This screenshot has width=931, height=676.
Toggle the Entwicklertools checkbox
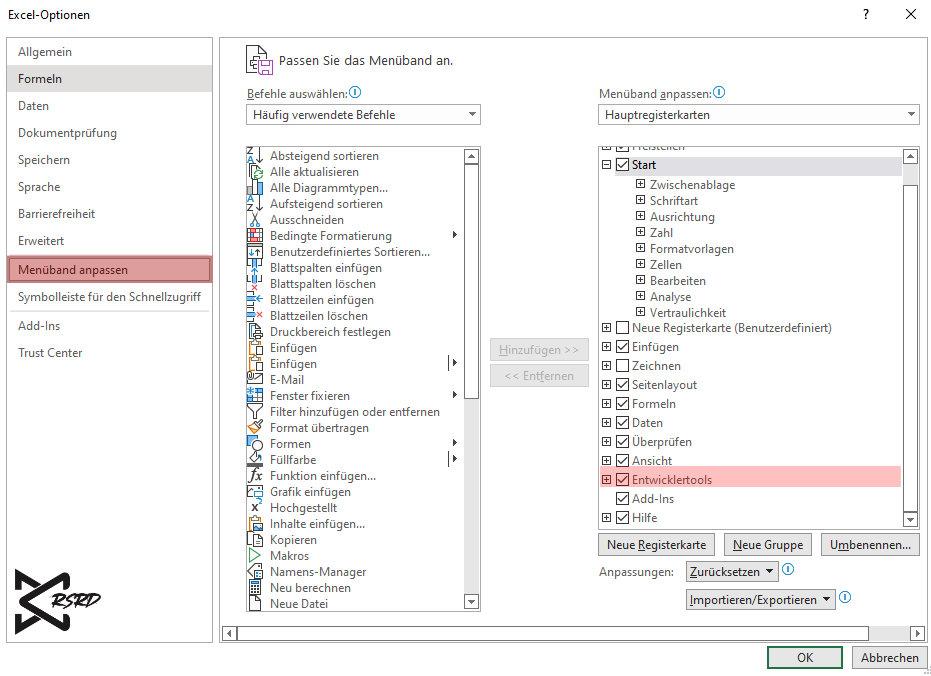[x=623, y=480]
